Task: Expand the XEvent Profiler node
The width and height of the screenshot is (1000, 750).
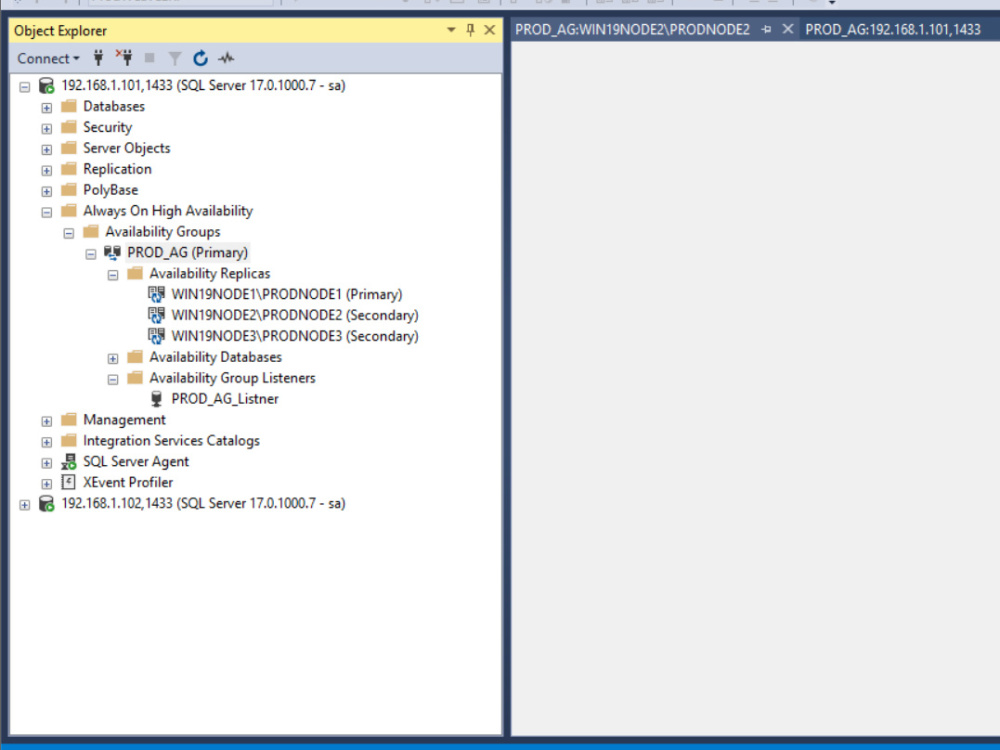Action: pos(47,484)
